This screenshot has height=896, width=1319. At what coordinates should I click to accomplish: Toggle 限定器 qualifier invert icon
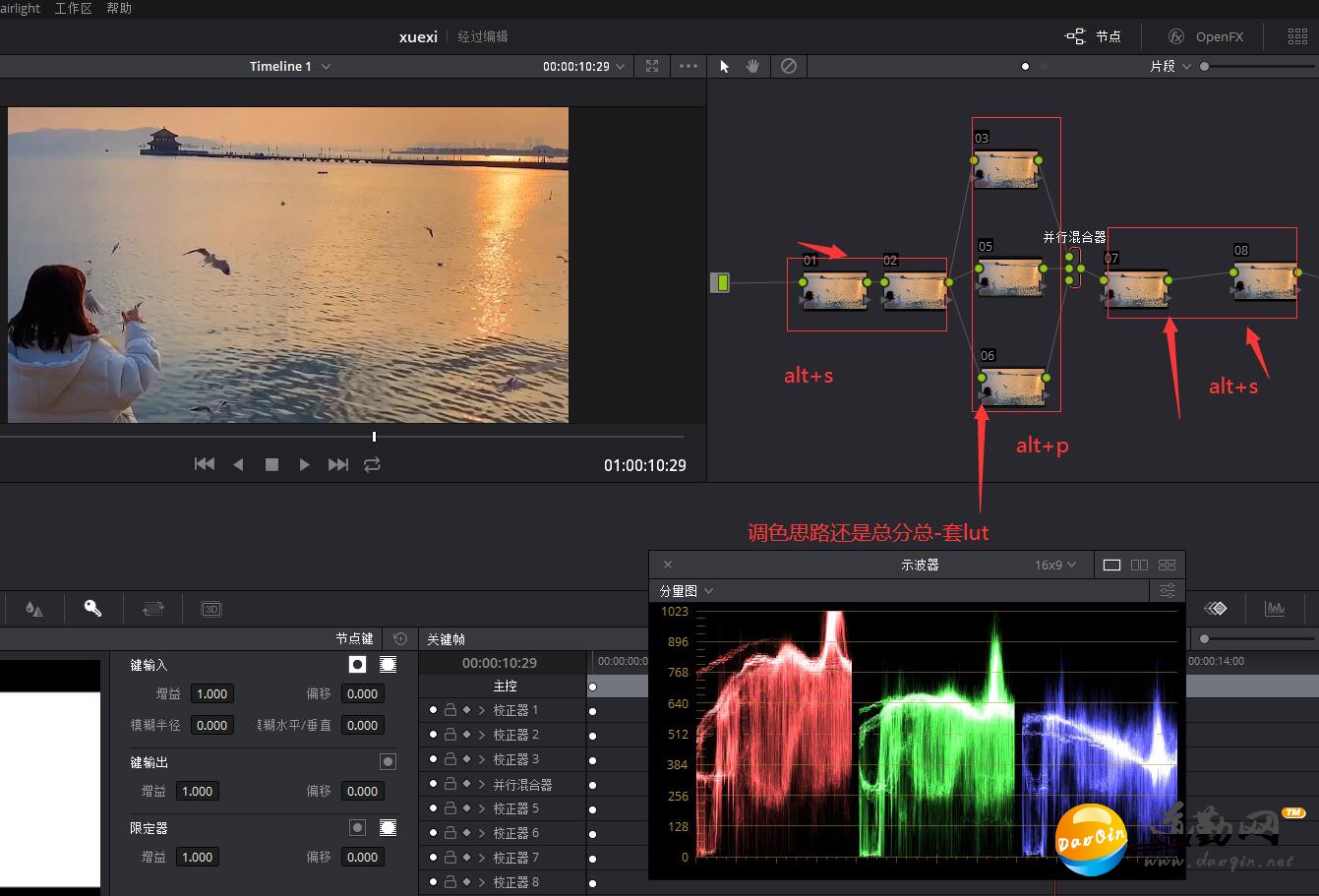(358, 827)
